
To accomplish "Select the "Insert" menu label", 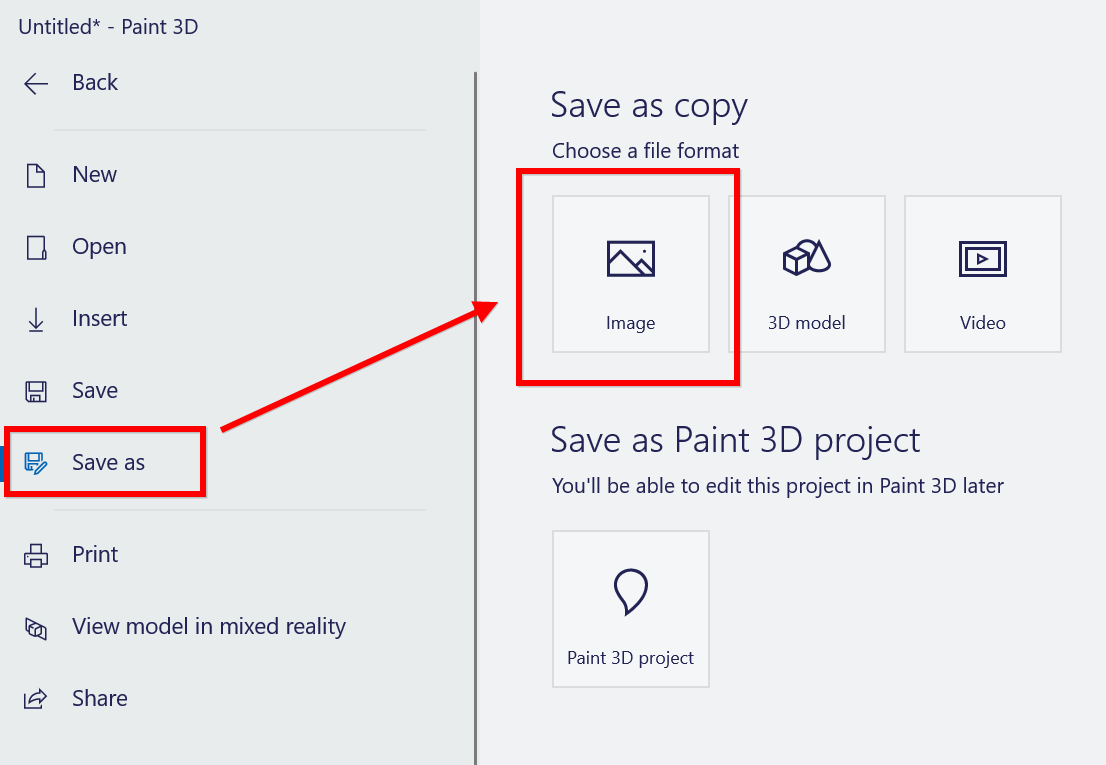I will point(100,319).
